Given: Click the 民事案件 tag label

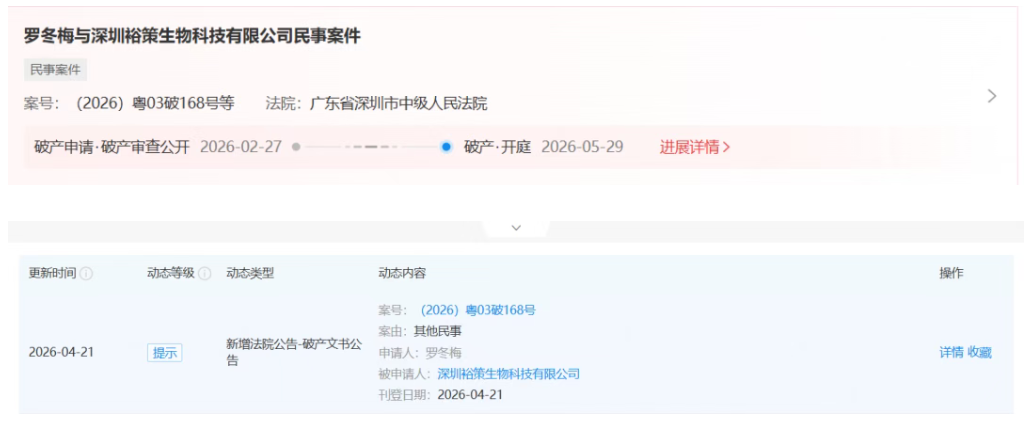Looking at the screenshot, I should click(x=55, y=70).
